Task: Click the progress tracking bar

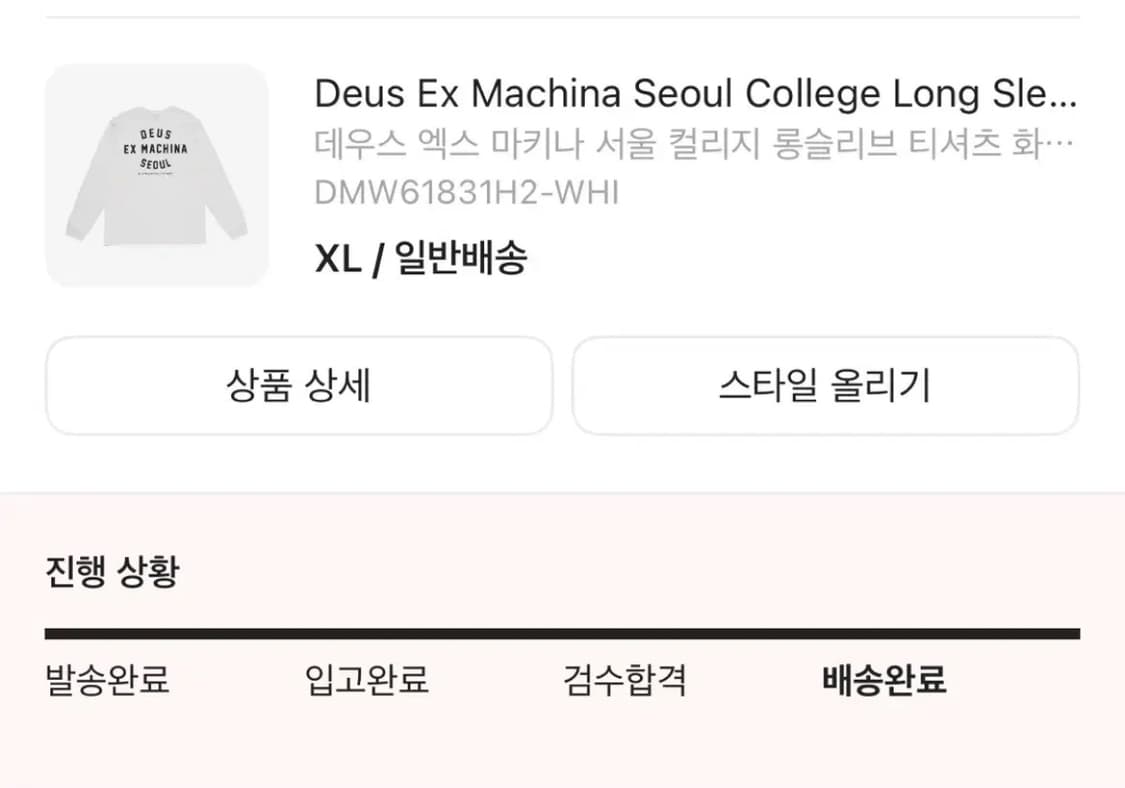Action: point(562,632)
